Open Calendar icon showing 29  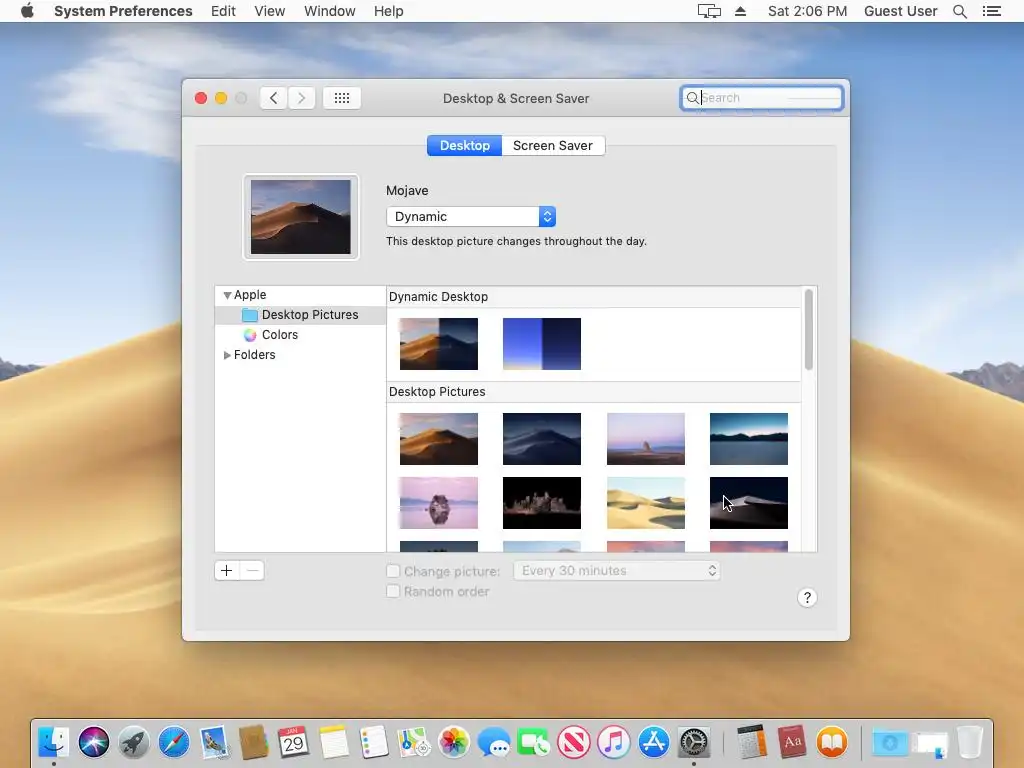293,743
